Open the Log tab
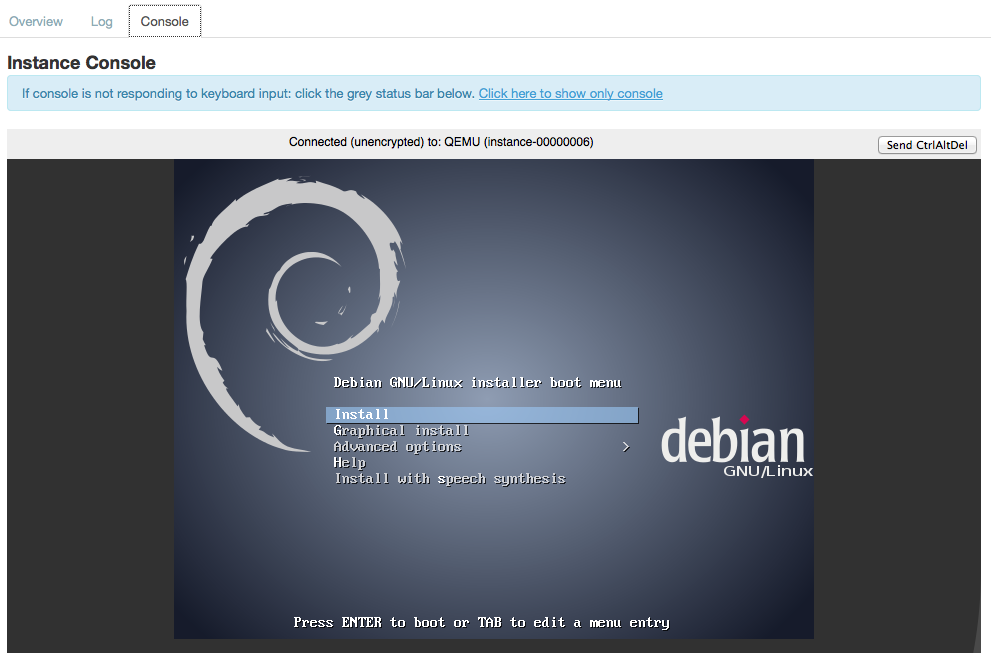This screenshot has width=991, height=653. coord(101,21)
